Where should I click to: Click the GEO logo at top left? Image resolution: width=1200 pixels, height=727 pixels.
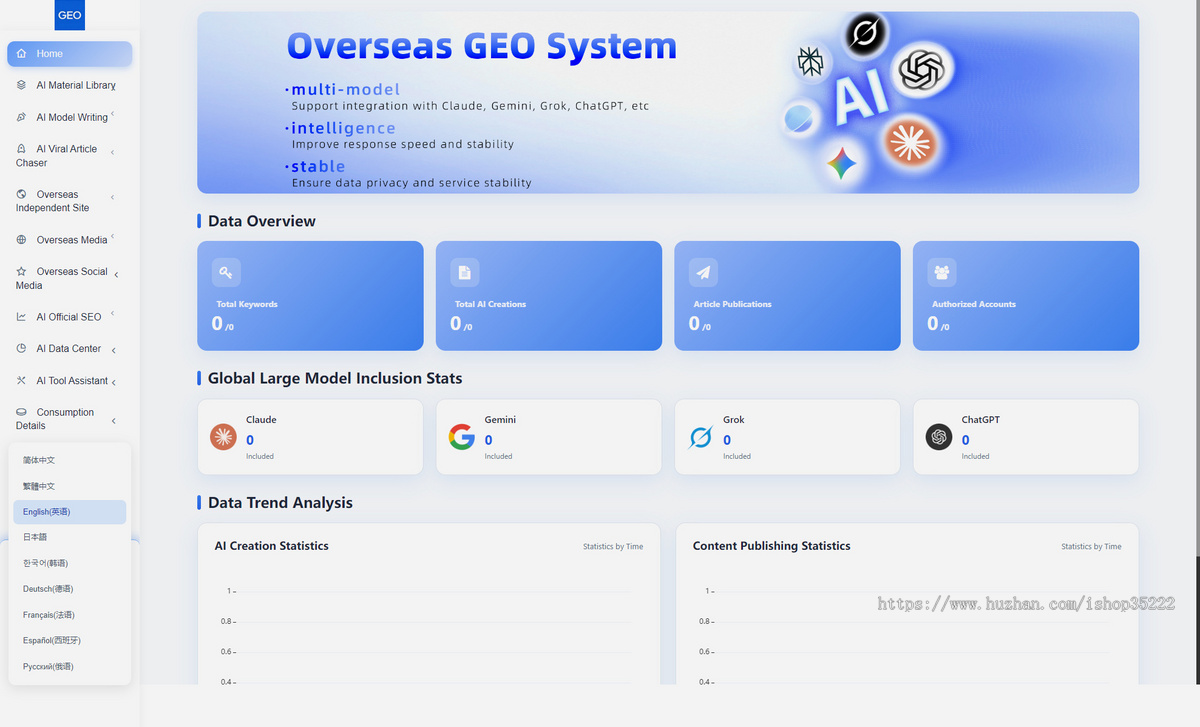(70, 15)
